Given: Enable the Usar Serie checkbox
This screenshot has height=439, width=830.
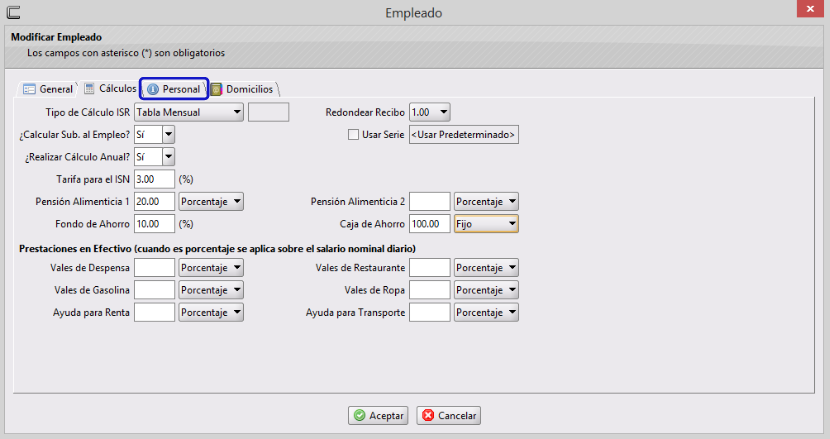Looking at the screenshot, I should pos(353,135).
